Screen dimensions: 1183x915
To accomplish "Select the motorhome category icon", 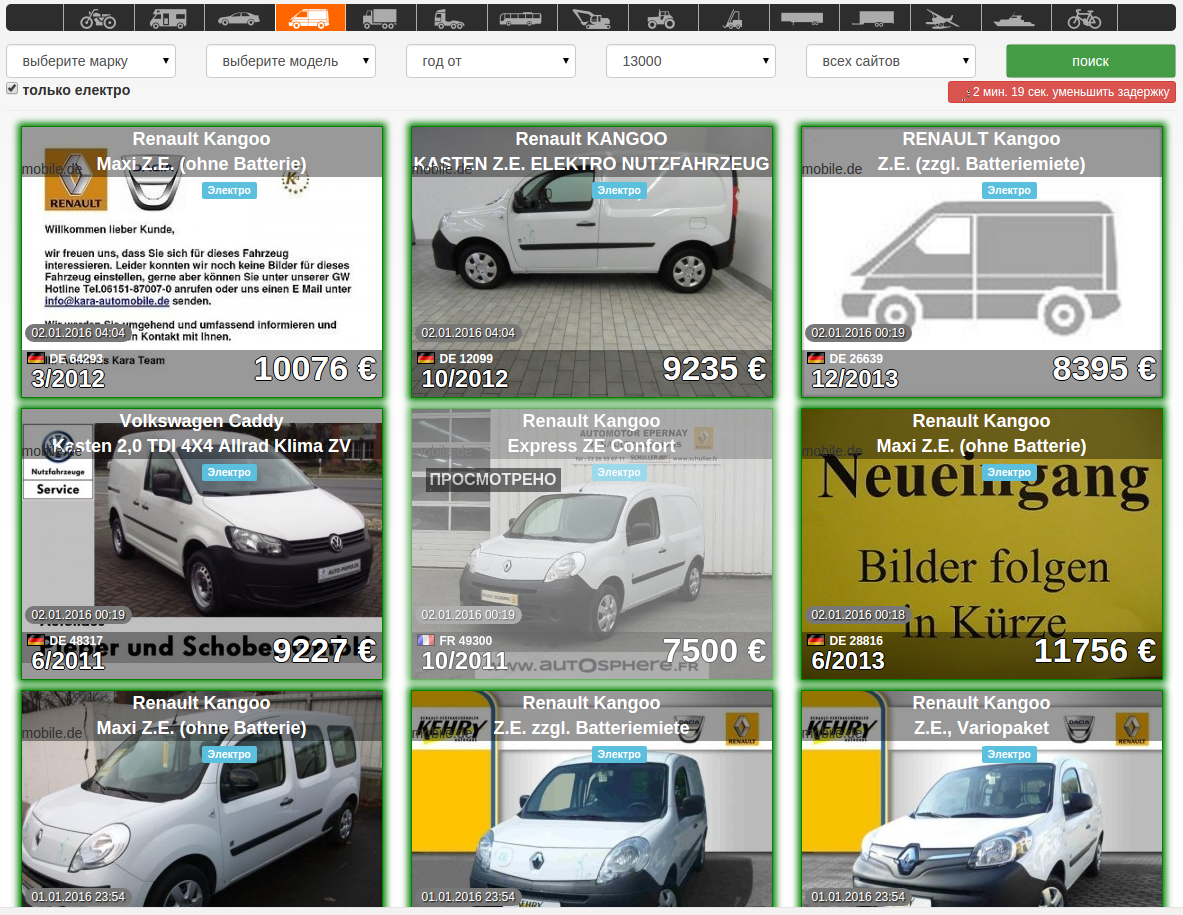I will 168,18.
